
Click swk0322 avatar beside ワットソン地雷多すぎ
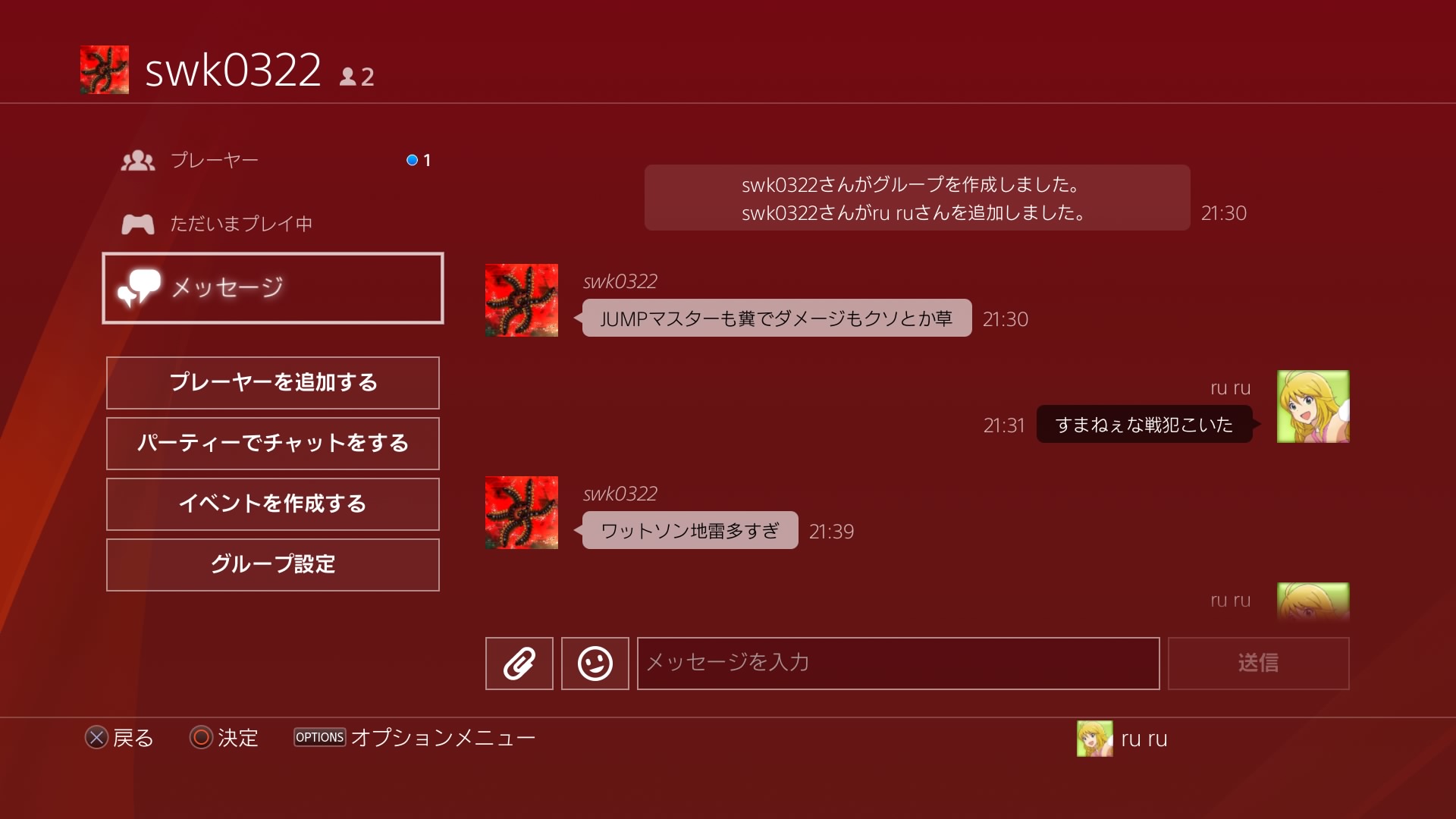pyautogui.click(x=522, y=513)
